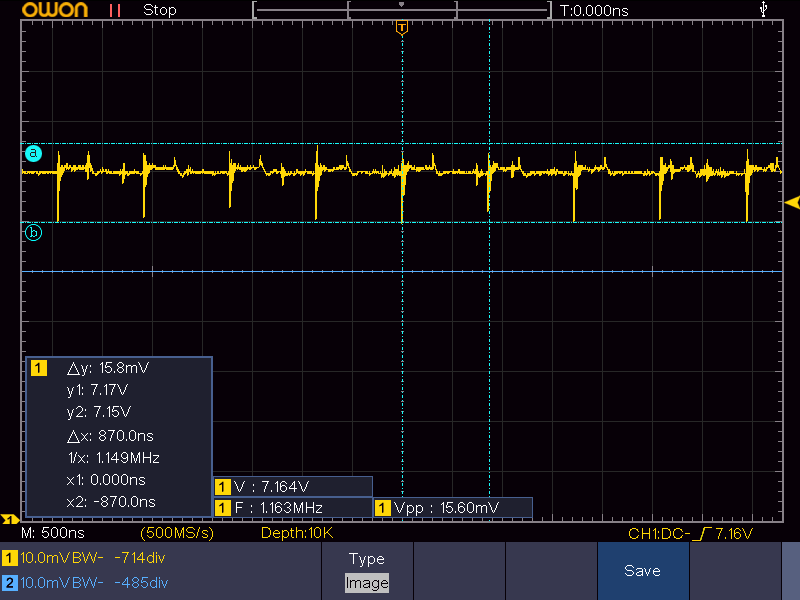
Task: Select the Image type value
Action: point(366,582)
